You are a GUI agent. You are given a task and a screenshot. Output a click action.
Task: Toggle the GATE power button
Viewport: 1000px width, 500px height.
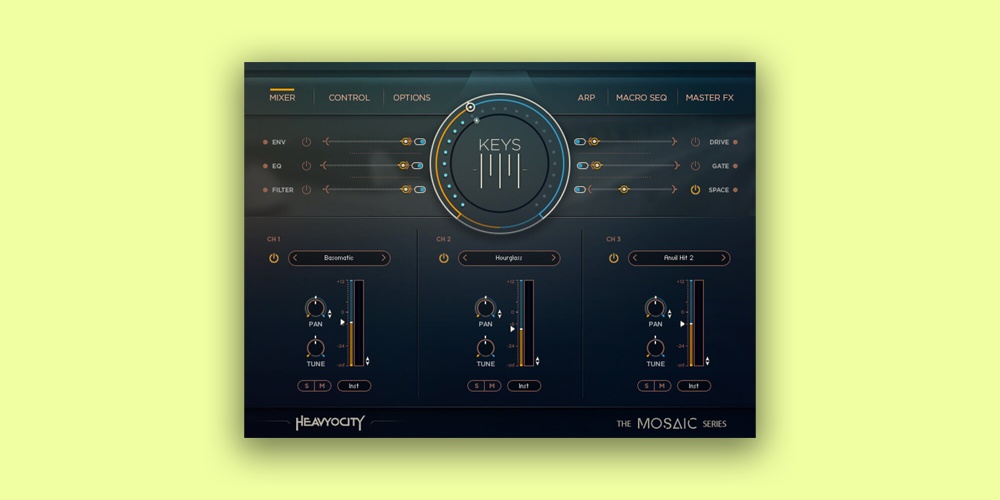pyautogui.click(x=695, y=166)
